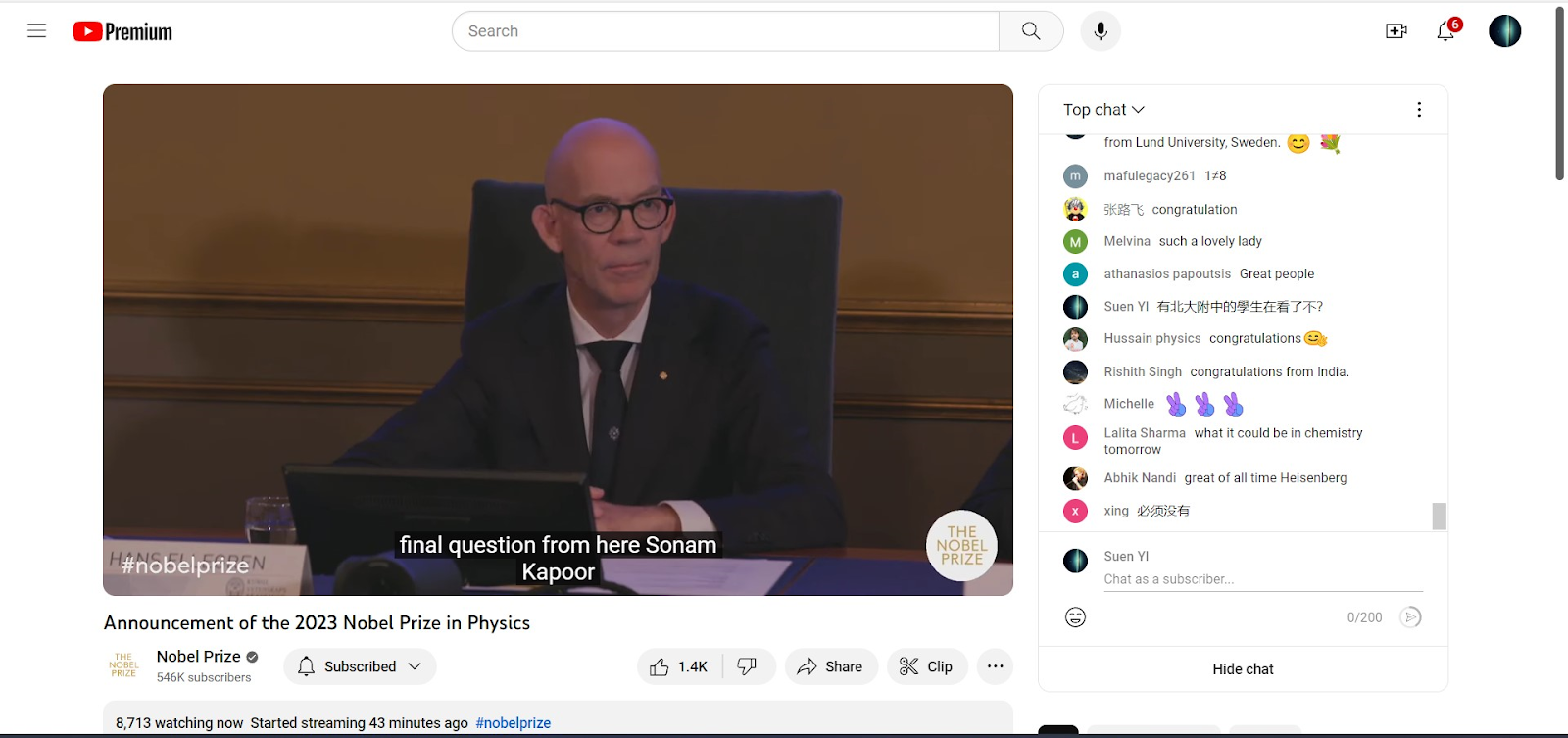
Task: Click the YouTube Premium logo
Action: pos(122,32)
